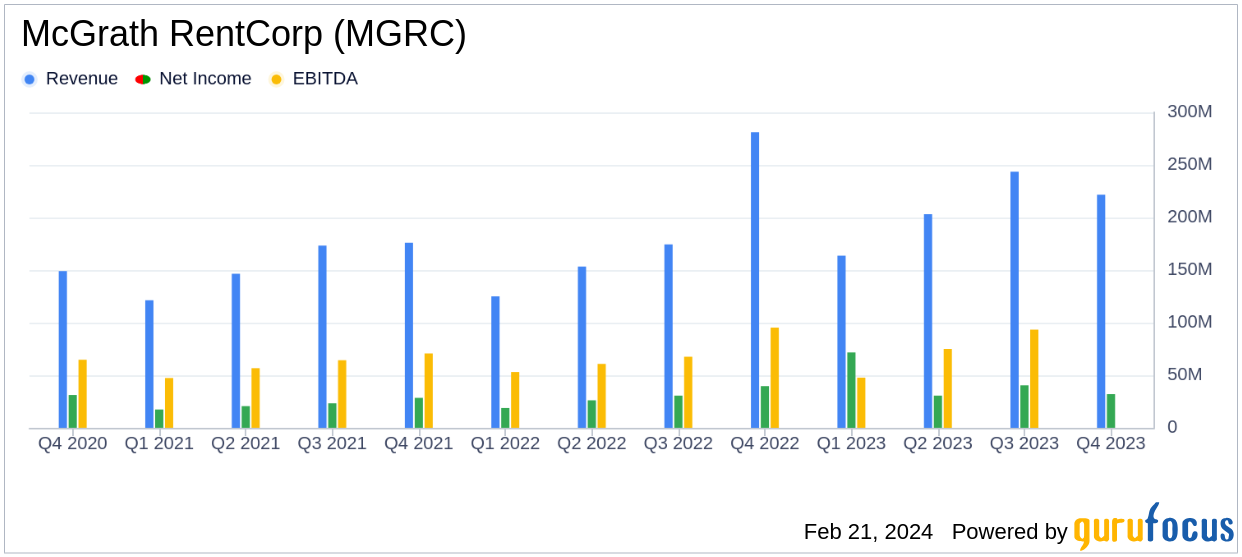The height and width of the screenshot is (557, 1242).
Task: Click the Q4 2023 axis label
Action: pyautogui.click(x=1111, y=443)
